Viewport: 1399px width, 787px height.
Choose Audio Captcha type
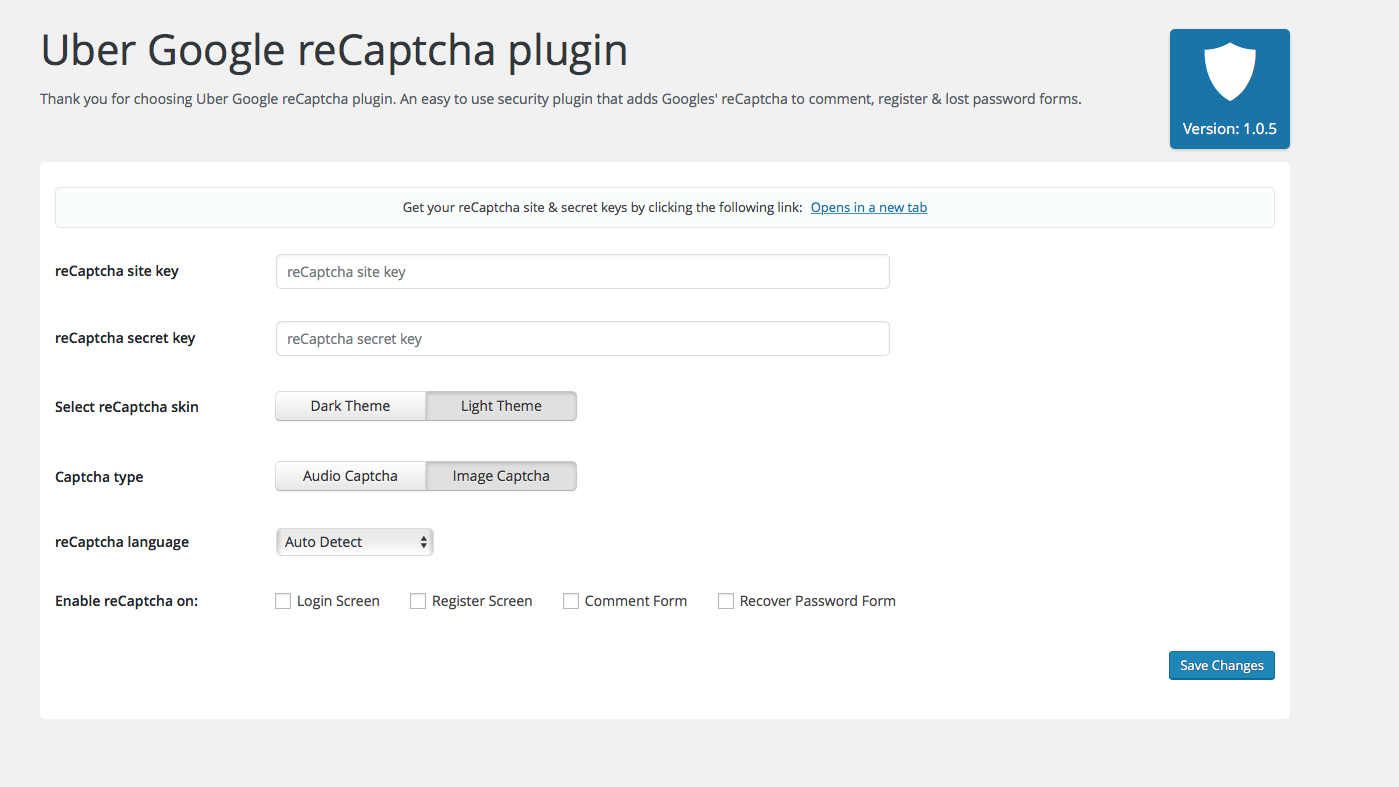(x=351, y=476)
